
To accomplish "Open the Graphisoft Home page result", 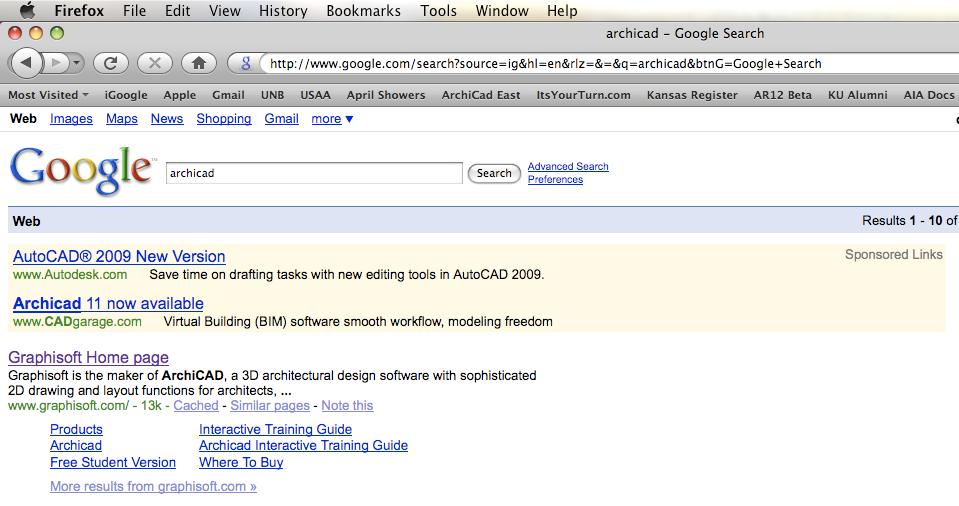I will point(88,358).
